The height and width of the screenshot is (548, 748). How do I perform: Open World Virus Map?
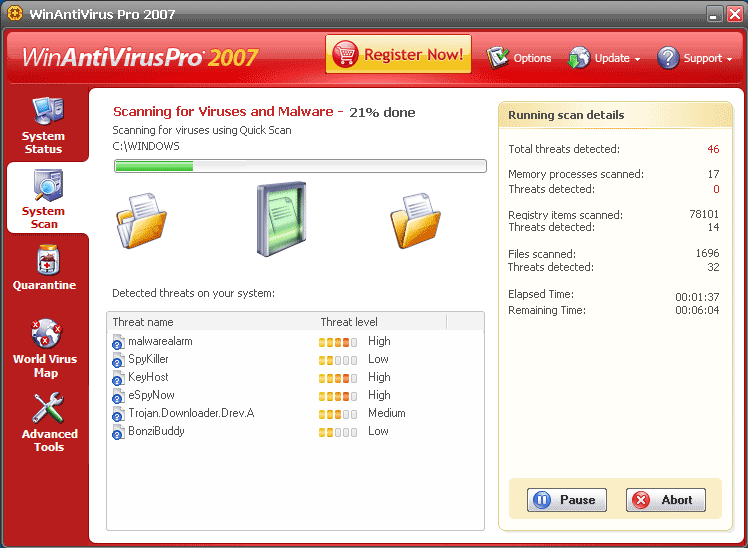click(44, 348)
